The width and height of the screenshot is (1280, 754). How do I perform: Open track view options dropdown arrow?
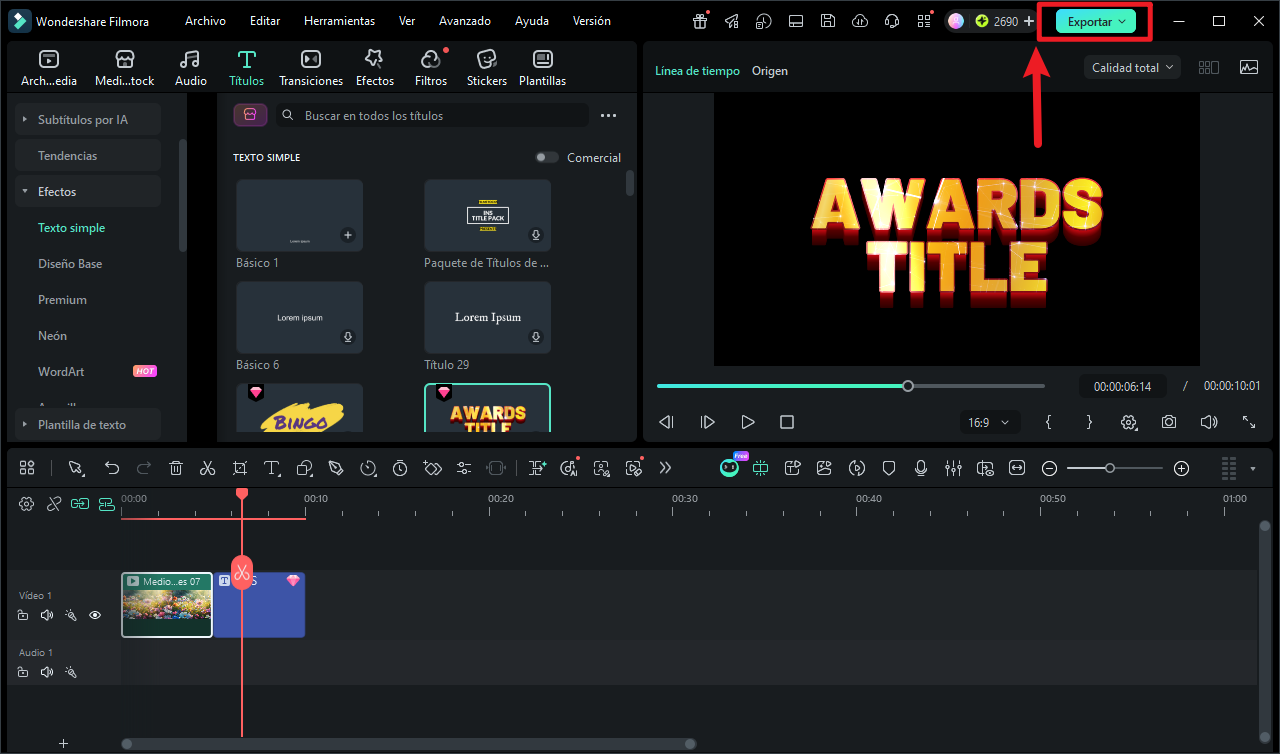tap(1253, 468)
